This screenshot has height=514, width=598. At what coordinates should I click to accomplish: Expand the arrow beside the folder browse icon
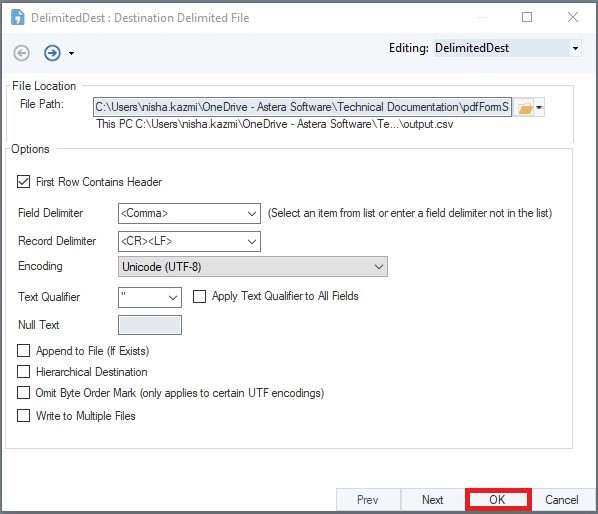pos(539,108)
